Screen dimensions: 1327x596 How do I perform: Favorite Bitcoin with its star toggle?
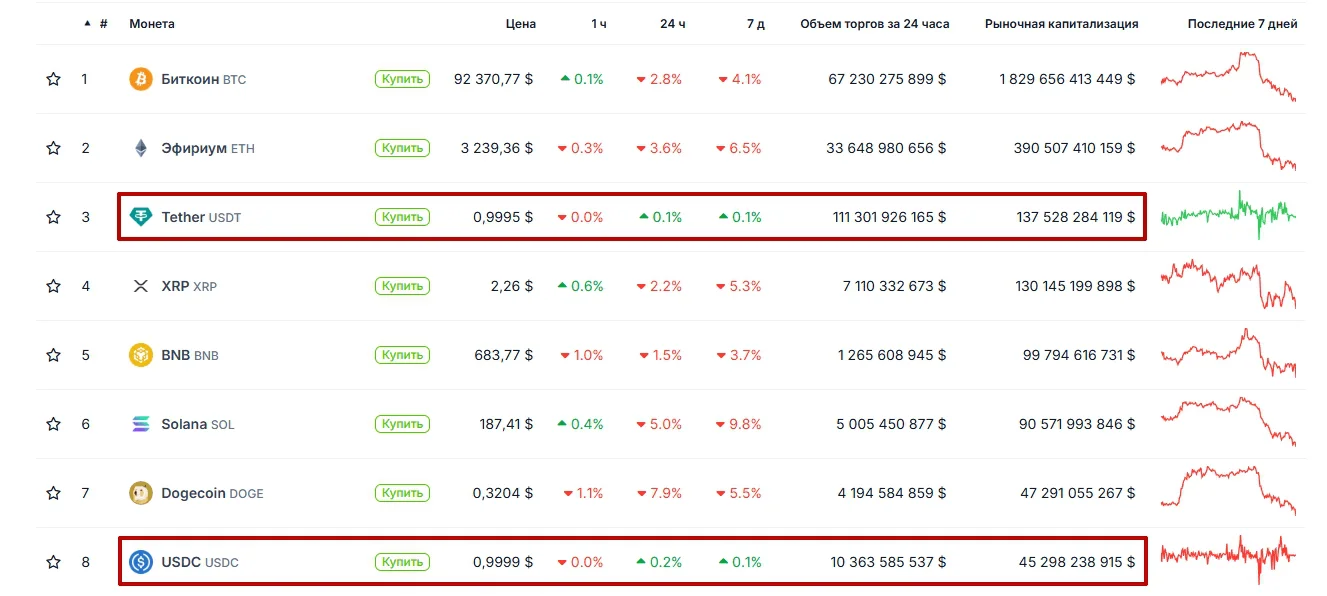click(54, 79)
